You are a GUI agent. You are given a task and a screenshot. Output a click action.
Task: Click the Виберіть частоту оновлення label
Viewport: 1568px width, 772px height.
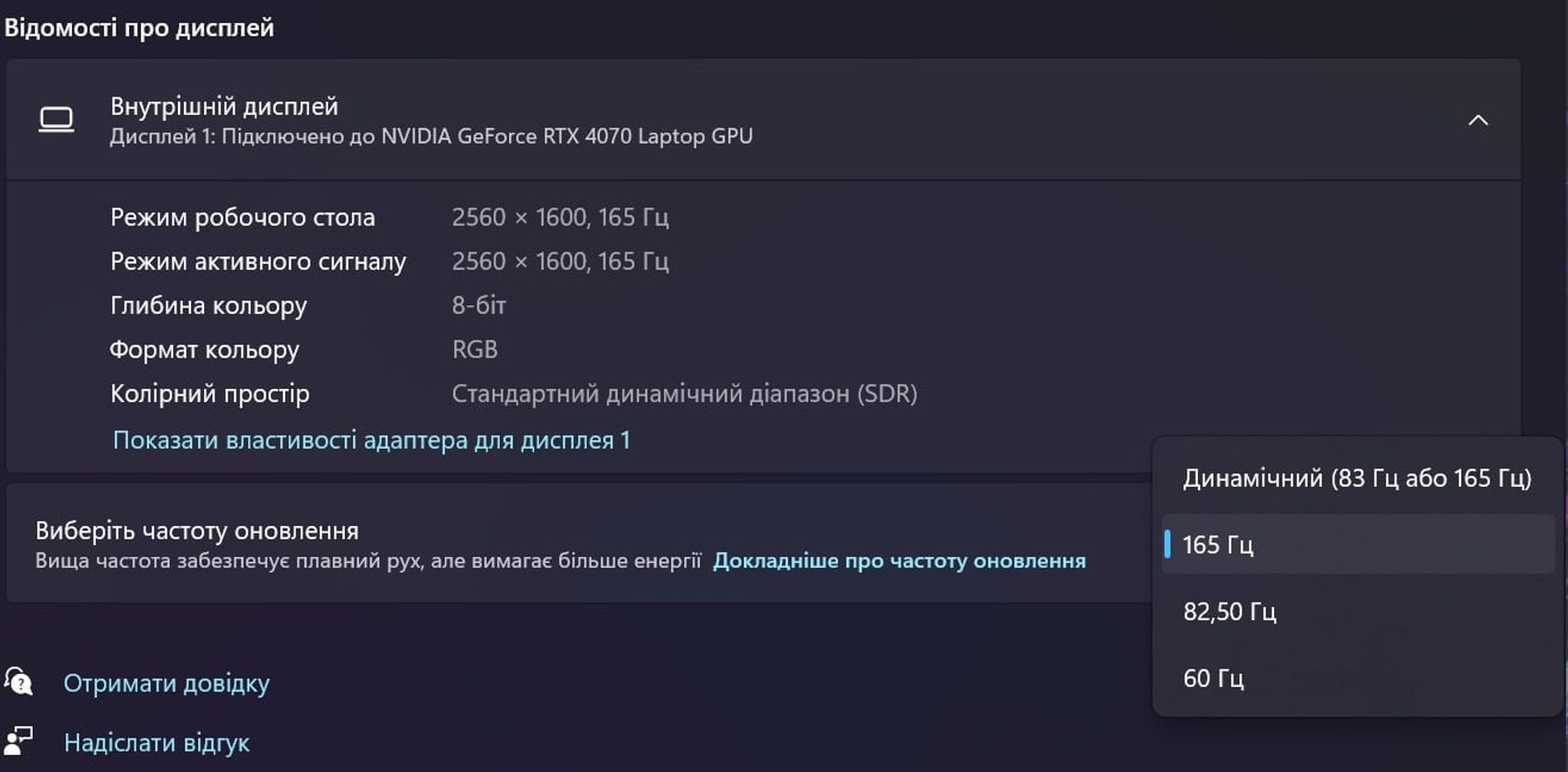point(197,531)
